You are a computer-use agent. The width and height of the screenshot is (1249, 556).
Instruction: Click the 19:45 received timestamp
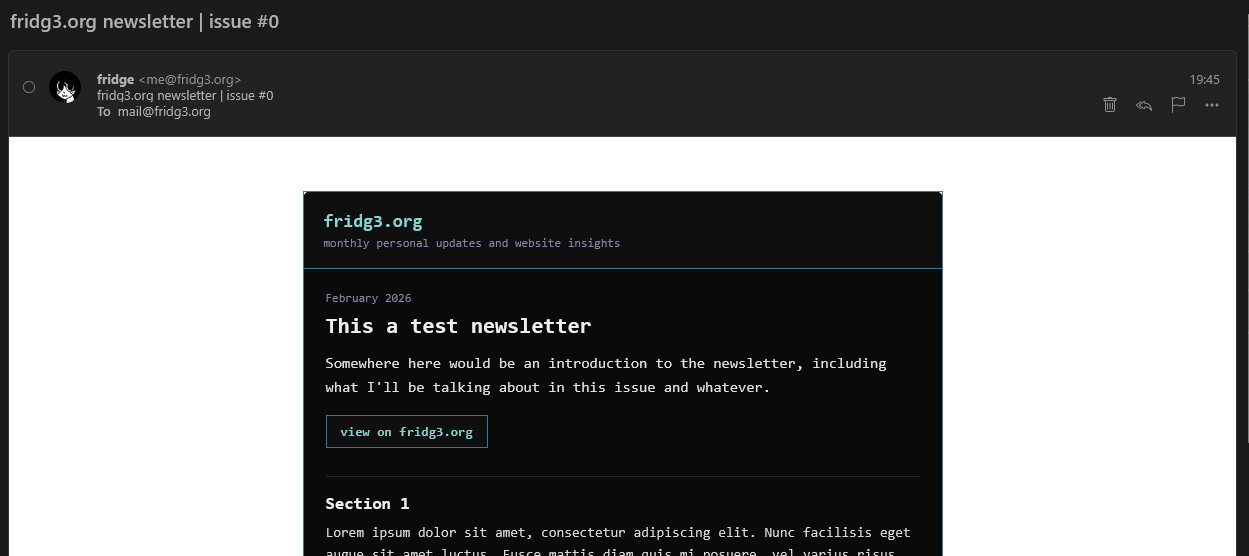1204,79
